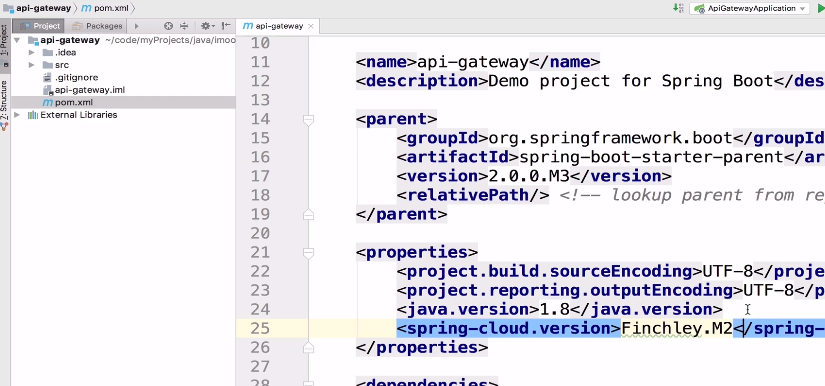Show more project view tabs arrow
The width and height of the screenshot is (825, 386).
point(136,26)
